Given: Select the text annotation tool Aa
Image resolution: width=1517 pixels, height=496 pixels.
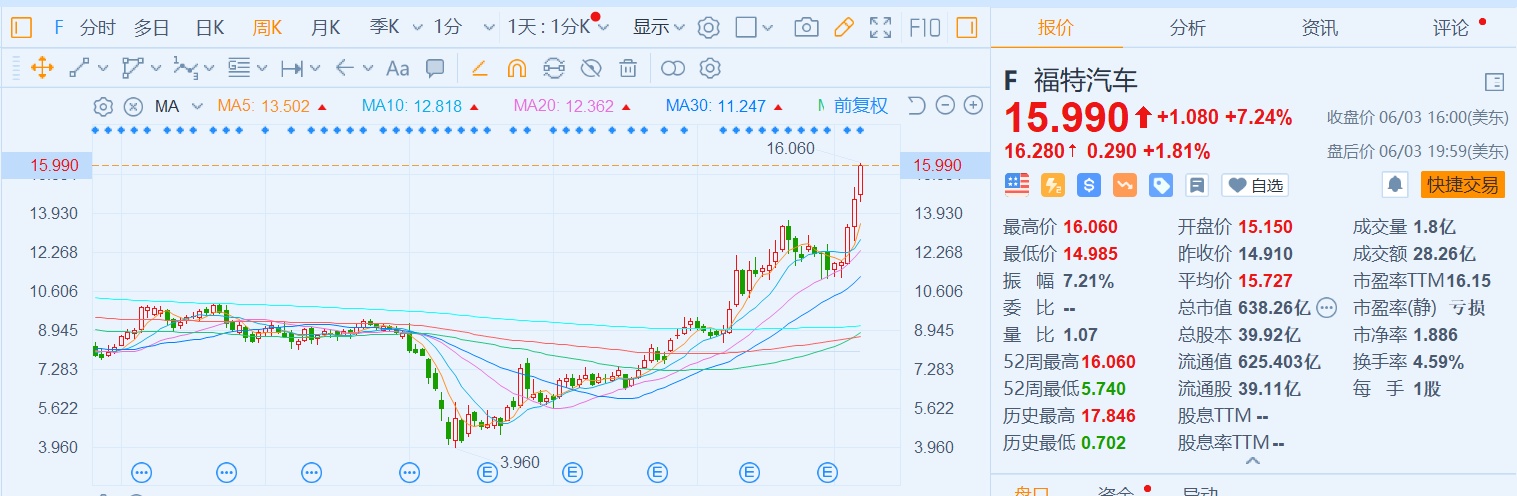Looking at the screenshot, I should [x=397, y=68].
